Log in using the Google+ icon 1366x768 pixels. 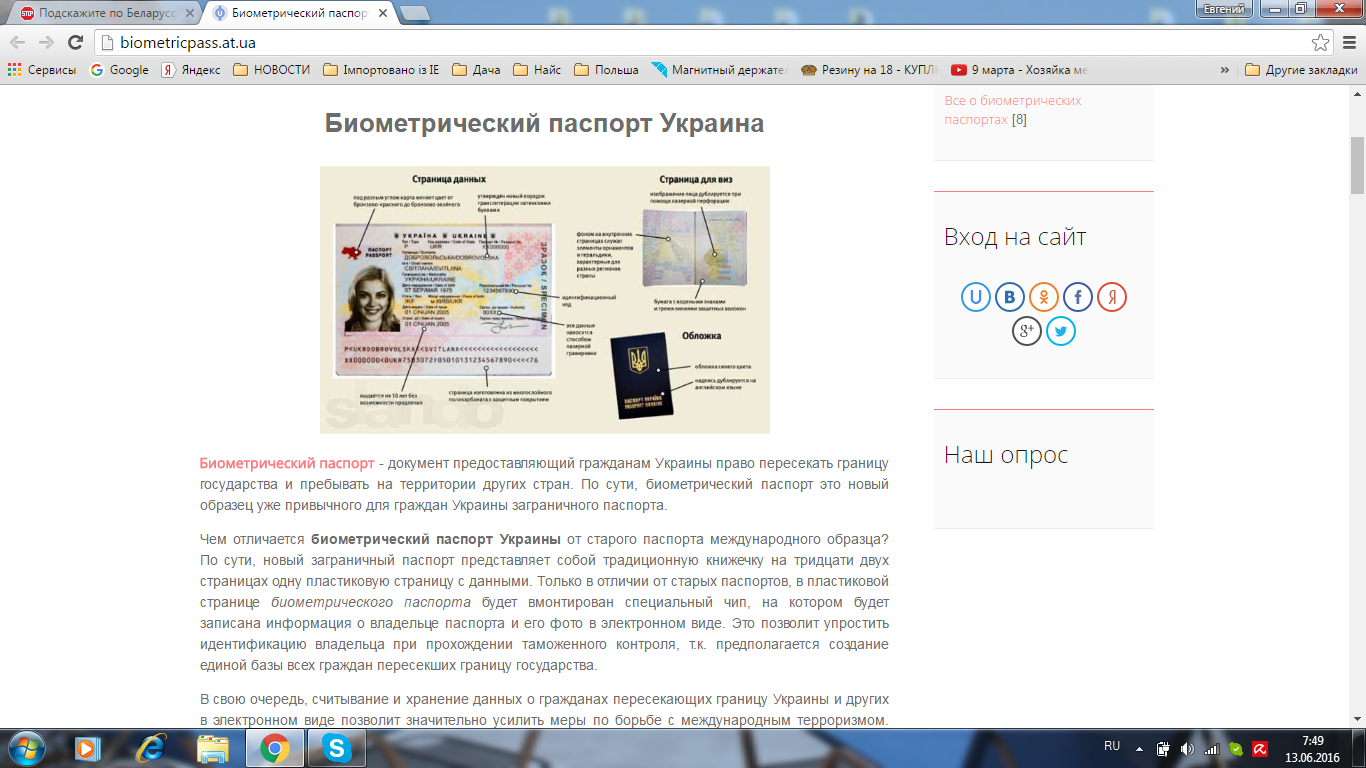1027,331
